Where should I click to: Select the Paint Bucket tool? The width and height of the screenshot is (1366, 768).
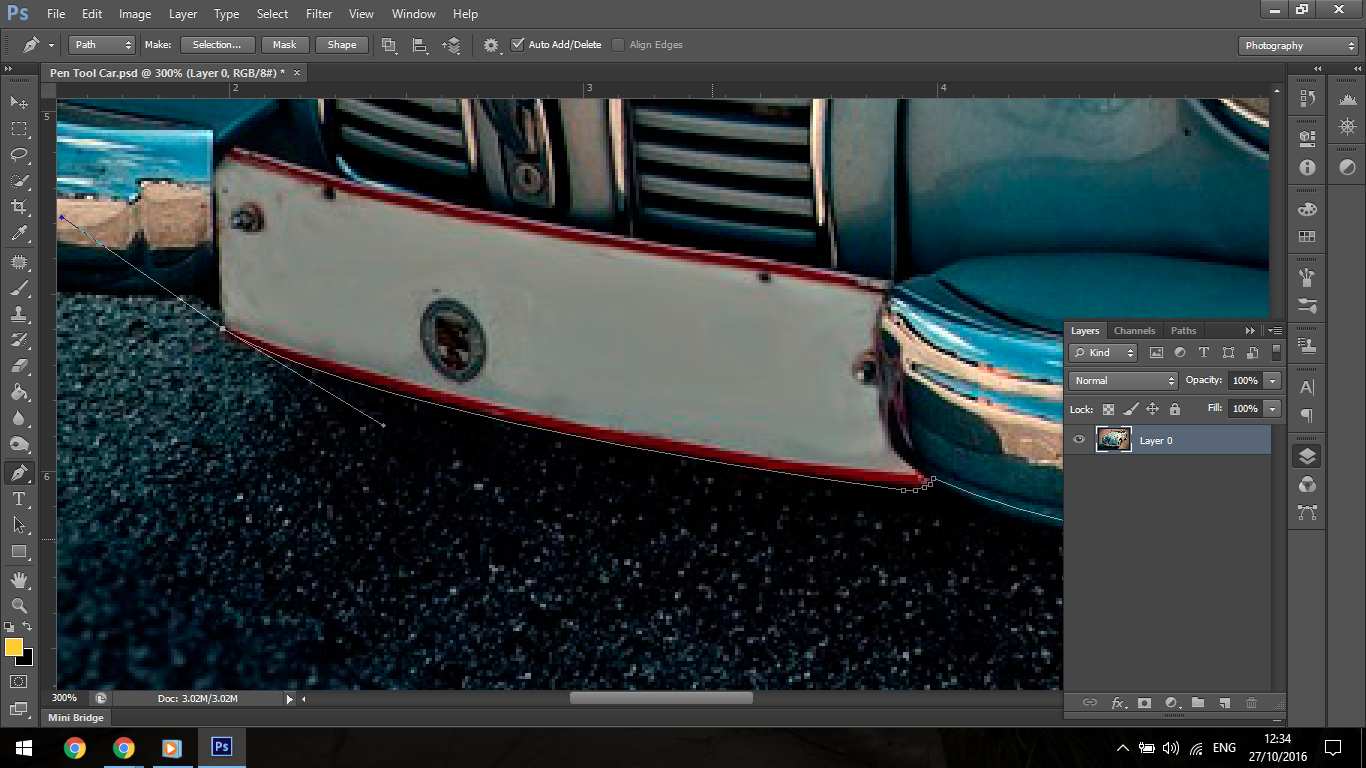tap(19, 392)
